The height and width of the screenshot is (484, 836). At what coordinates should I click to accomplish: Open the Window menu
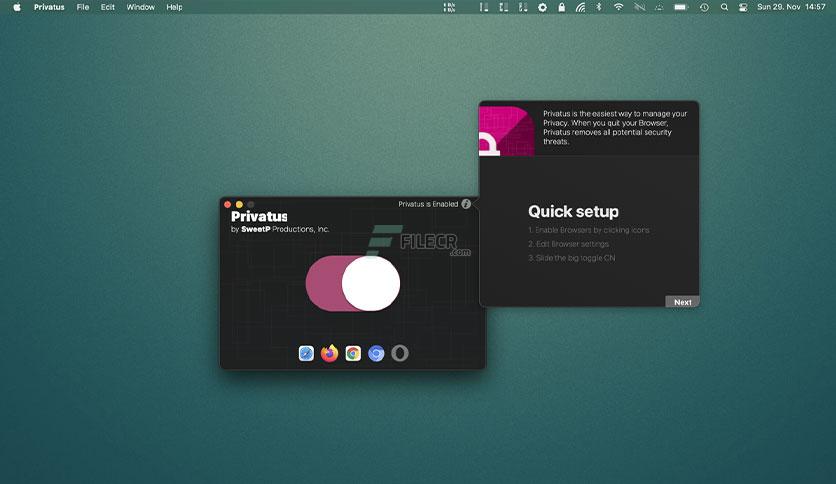click(140, 7)
